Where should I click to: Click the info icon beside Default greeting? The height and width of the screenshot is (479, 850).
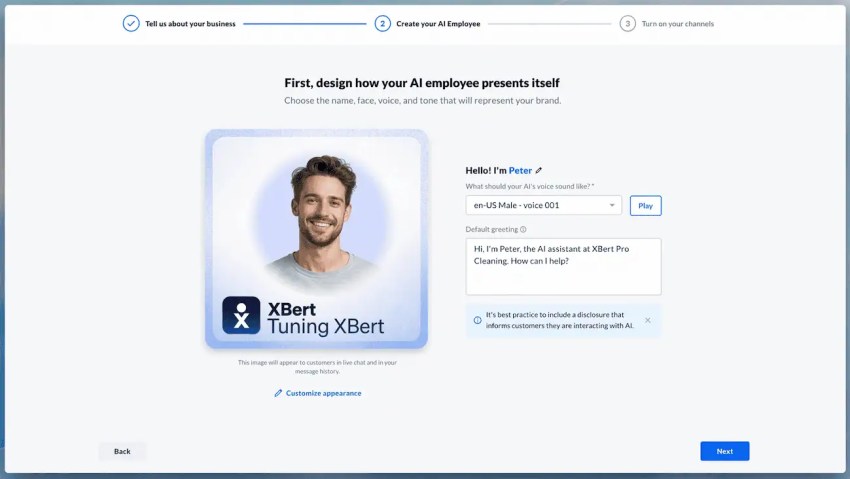pos(523,229)
